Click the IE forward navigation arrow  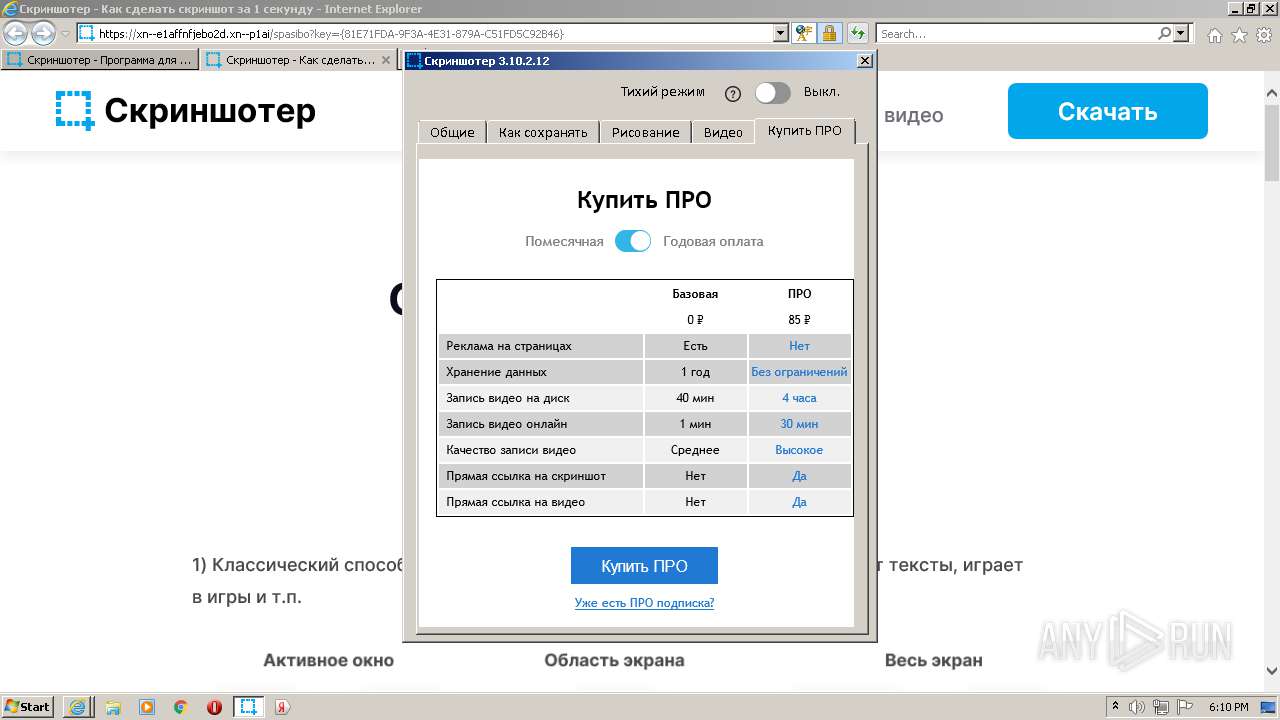point(42,33)
